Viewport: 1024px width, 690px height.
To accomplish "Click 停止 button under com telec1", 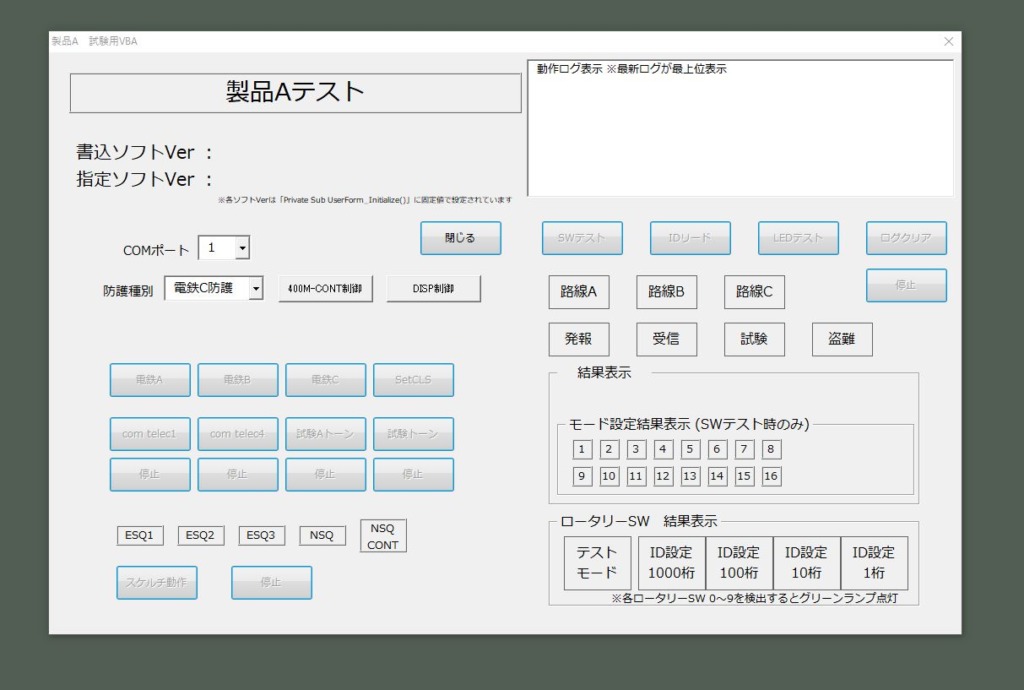I will 150,475.
